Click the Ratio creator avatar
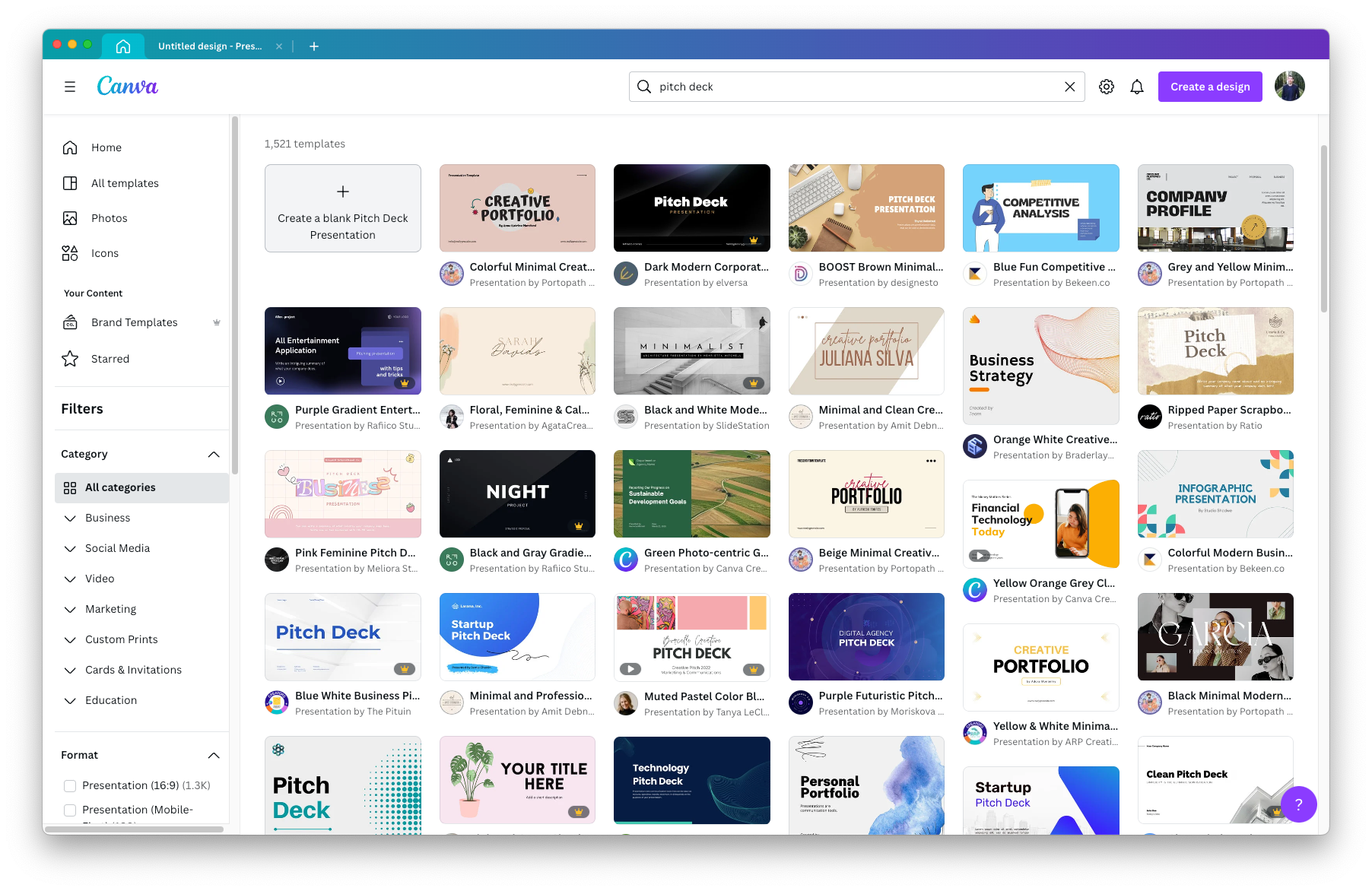 (1150, 417)
